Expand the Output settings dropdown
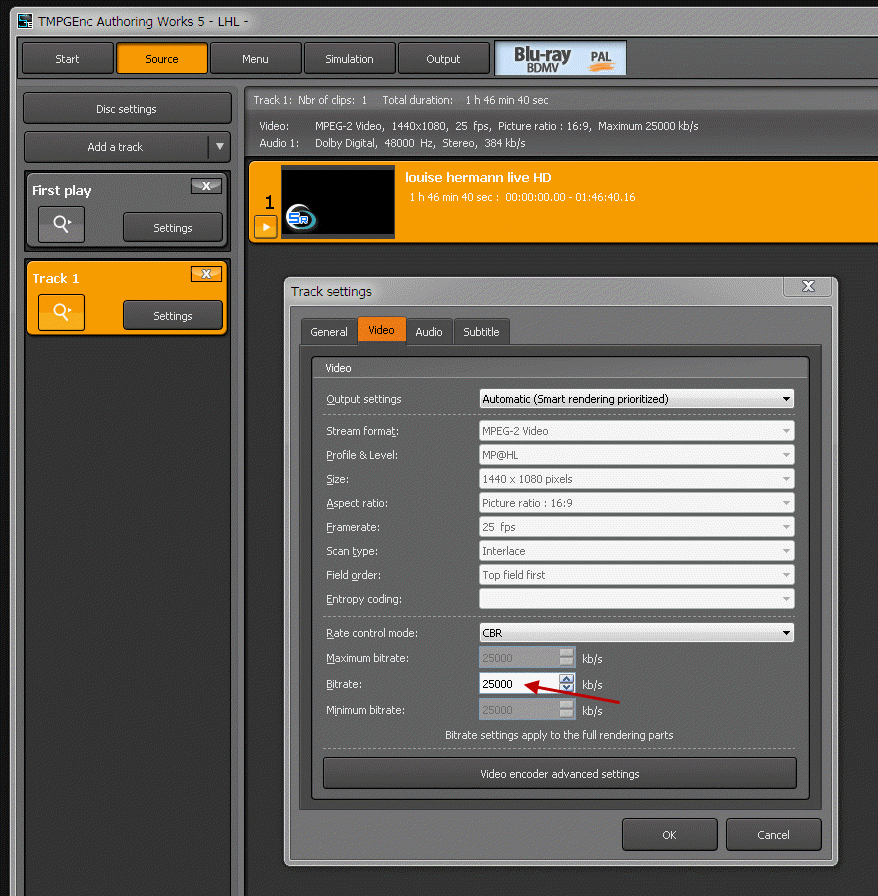 point(636,399)
